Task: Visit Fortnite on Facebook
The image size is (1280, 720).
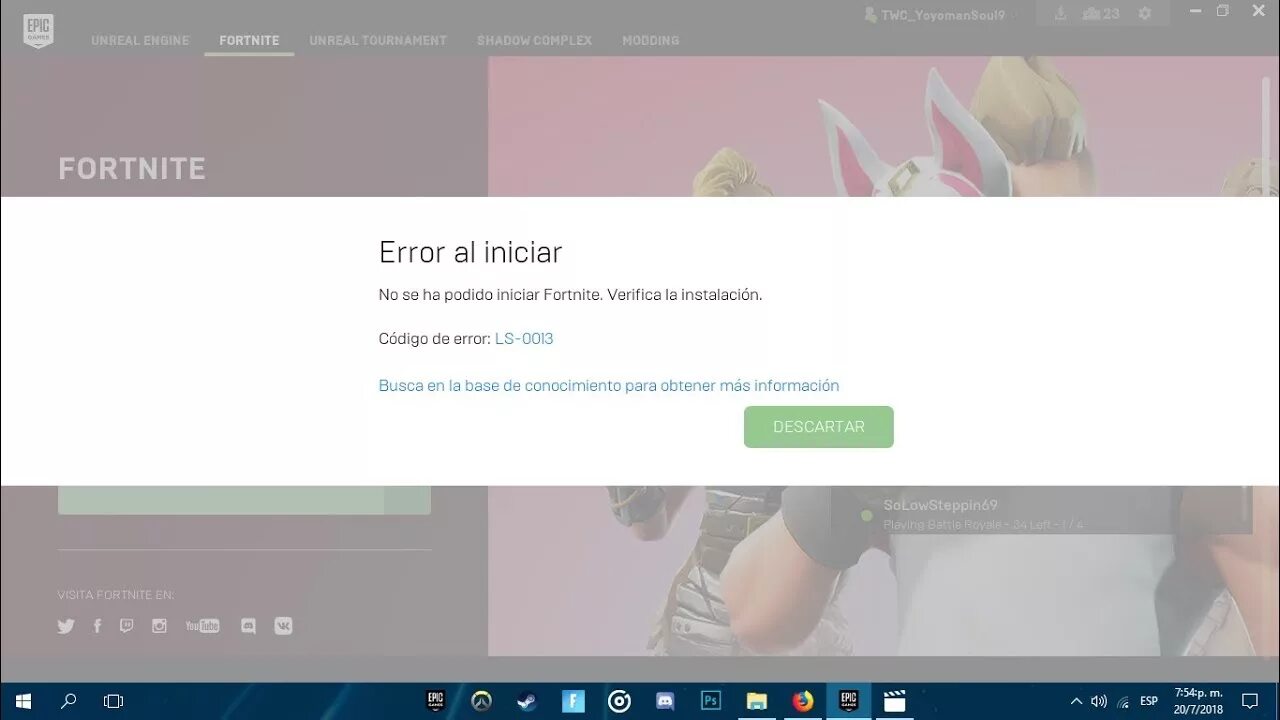Action: pos(97,626)
